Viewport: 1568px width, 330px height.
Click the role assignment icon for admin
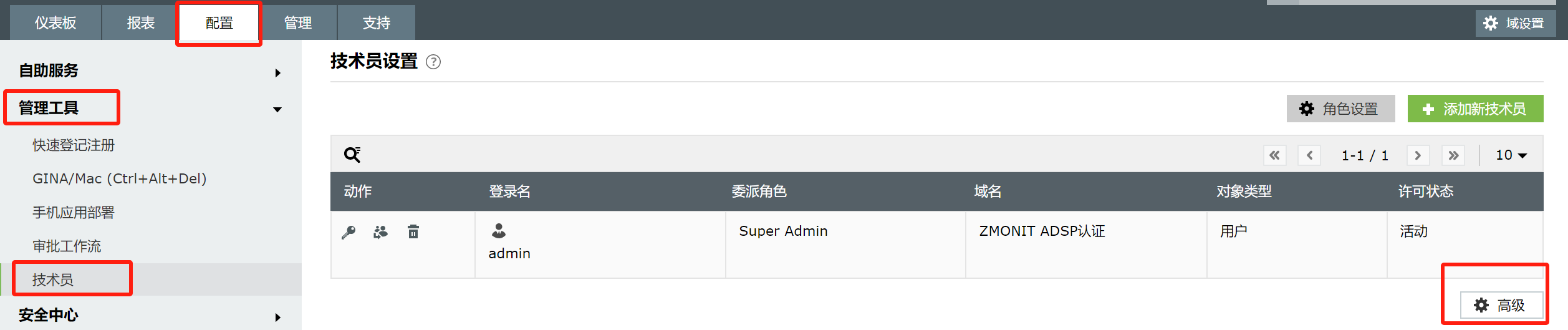point(380,232)
